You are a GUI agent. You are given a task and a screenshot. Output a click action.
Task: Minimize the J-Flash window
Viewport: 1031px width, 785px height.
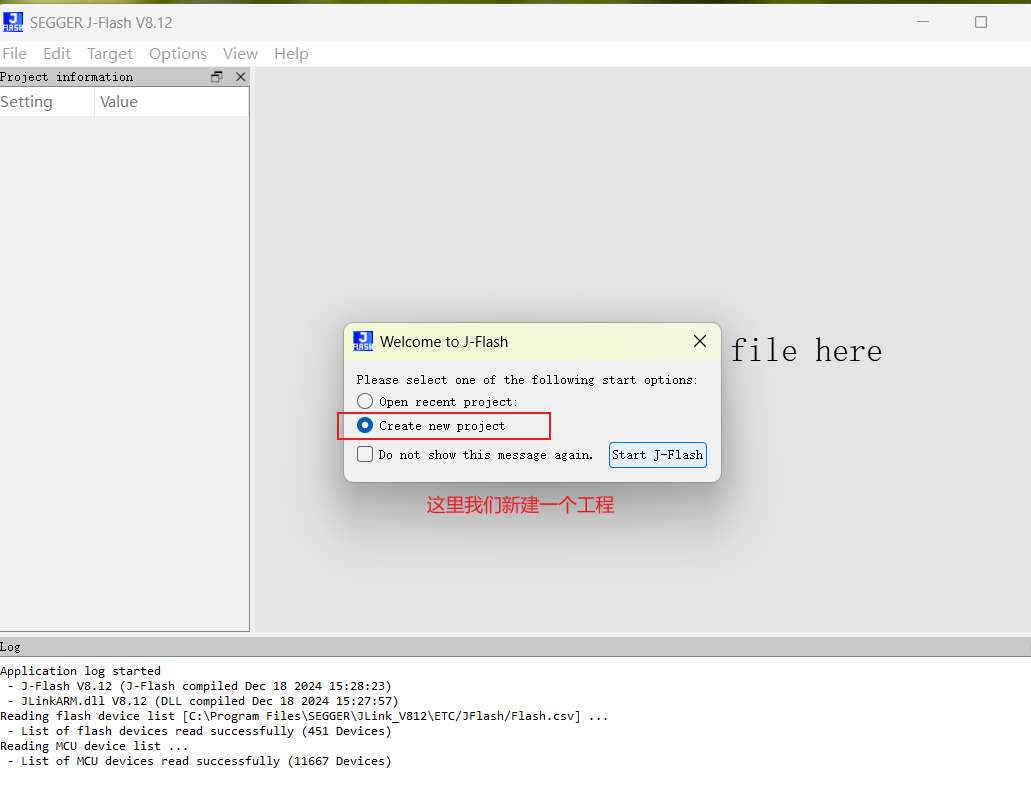(923, 22)
